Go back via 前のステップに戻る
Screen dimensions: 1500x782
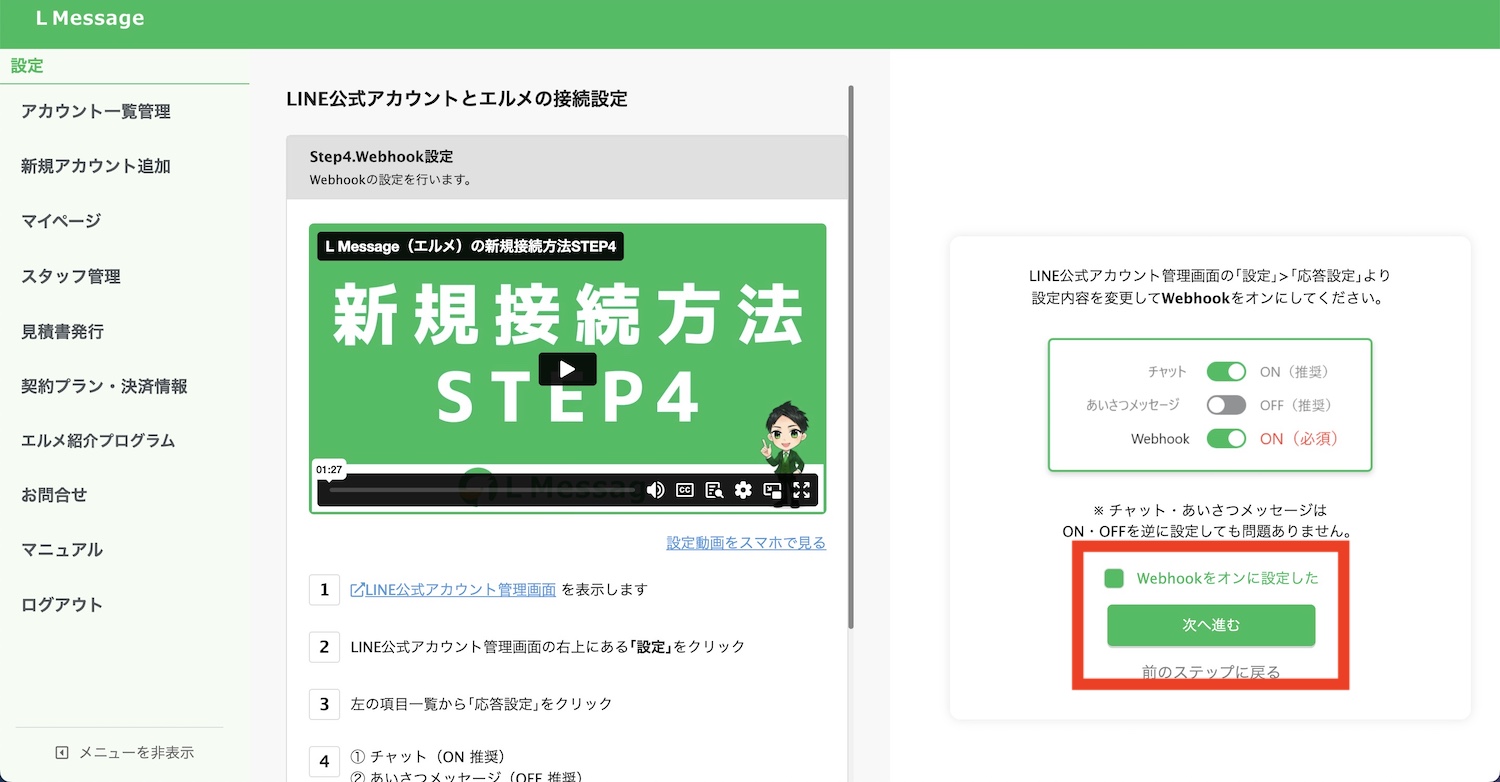click(1211, 672)
